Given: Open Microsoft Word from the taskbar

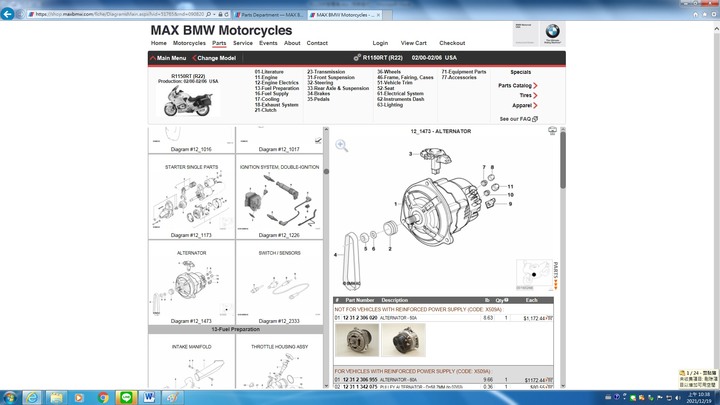Looking at the screenshot, I should tap(149, 397).
